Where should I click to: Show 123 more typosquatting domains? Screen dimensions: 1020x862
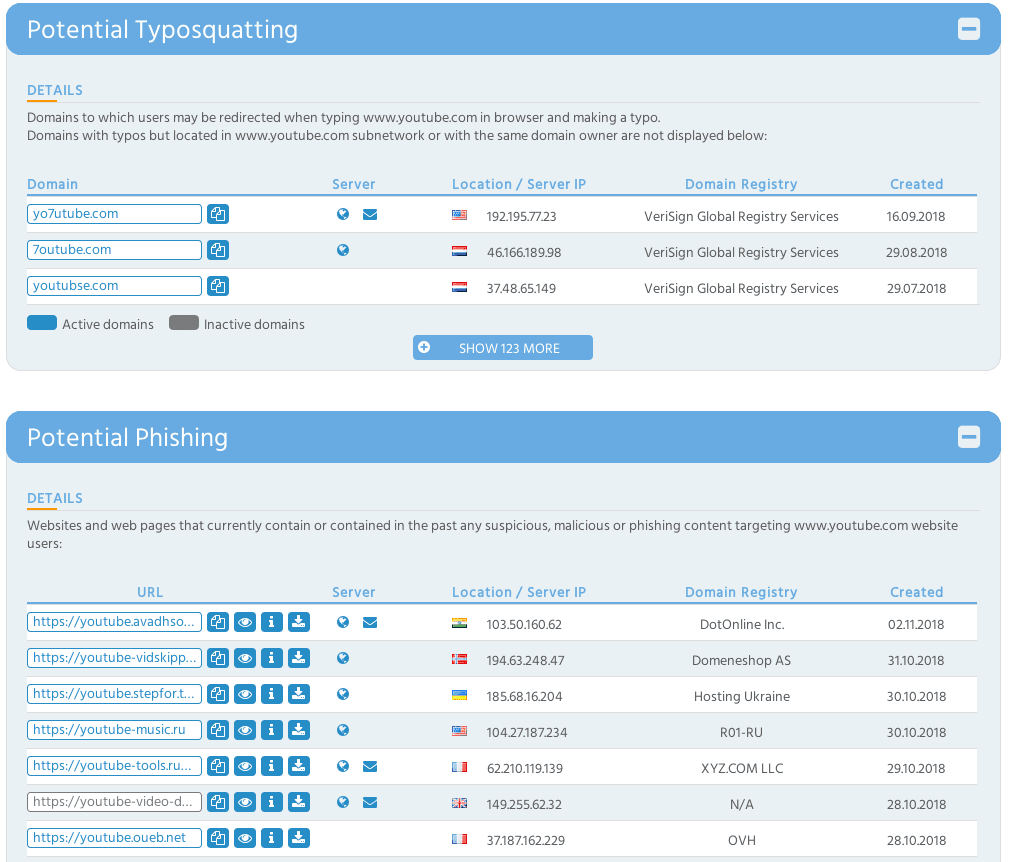pyautogui.click(x=502, y=347)
